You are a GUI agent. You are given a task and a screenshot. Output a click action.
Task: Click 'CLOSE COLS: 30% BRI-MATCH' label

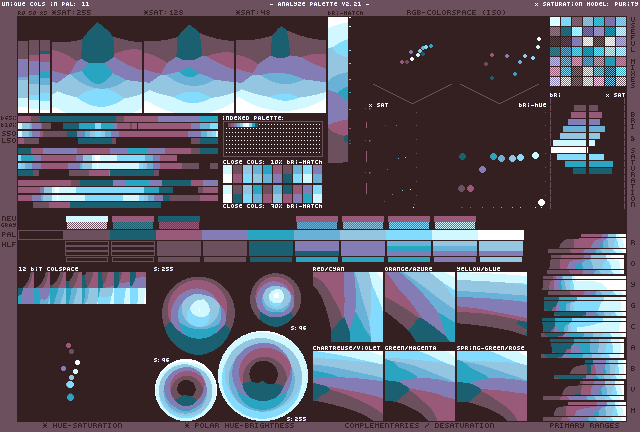click(272, 206)
